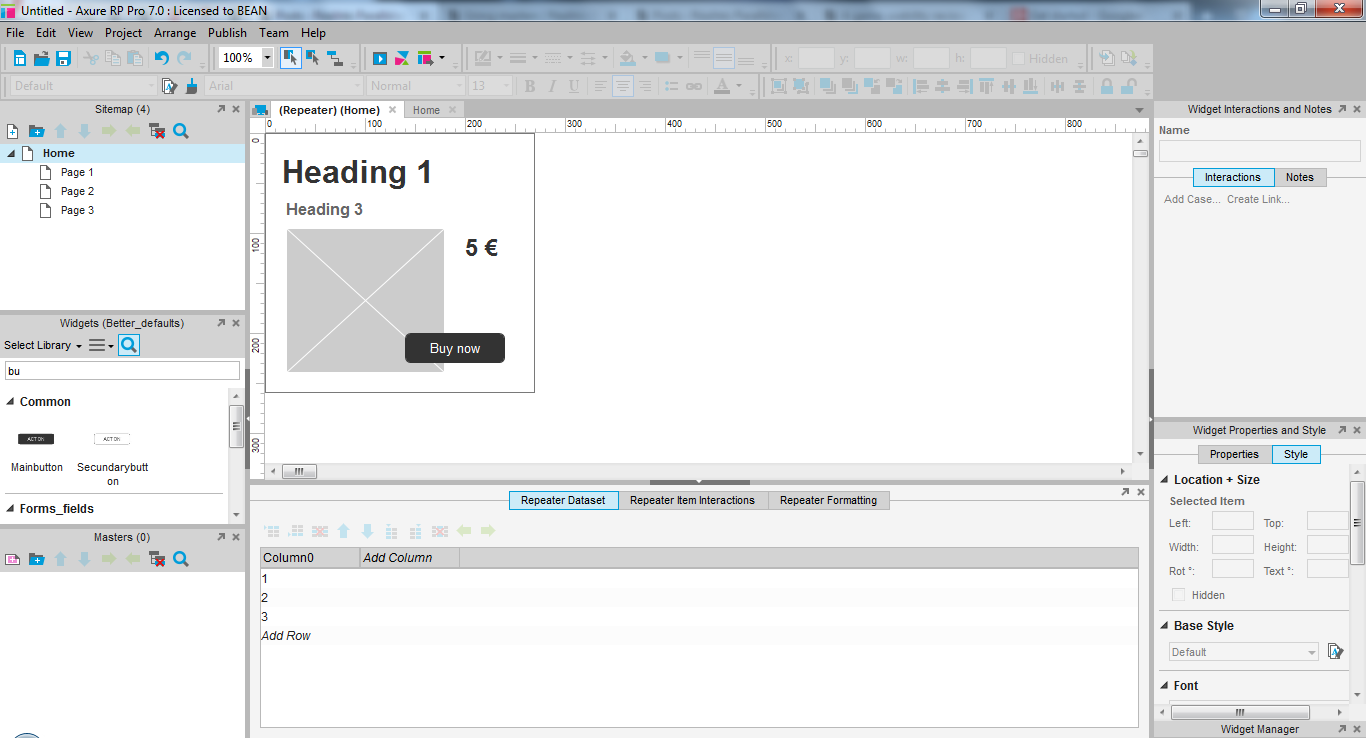The height and width of the screenshot is (738, 1366).
Task: Add a master in Masters panel
Action: tap(12, 559)
